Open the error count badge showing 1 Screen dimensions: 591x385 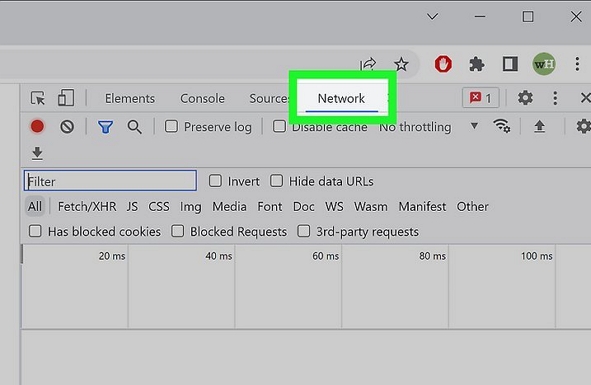coord(481,98)
